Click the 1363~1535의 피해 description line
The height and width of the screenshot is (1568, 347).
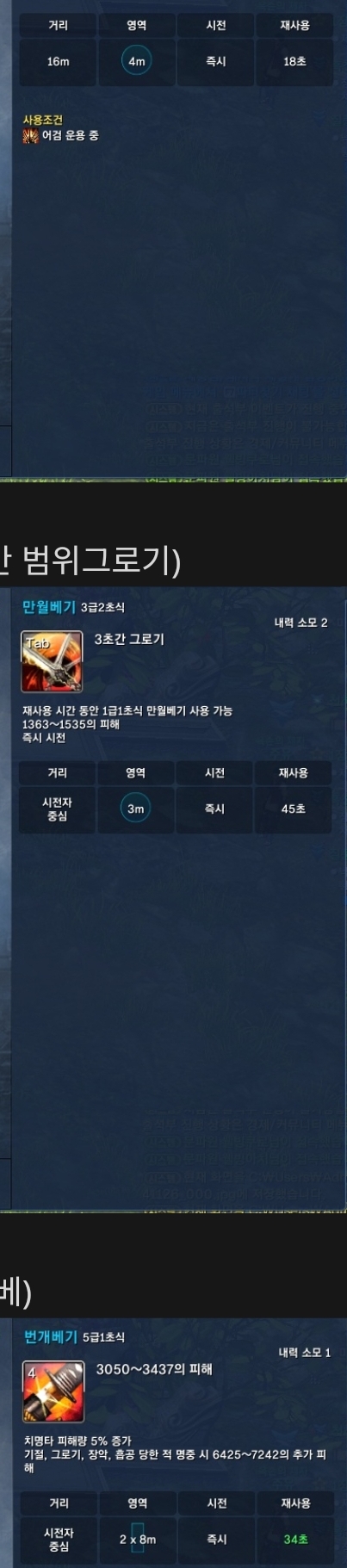(71, 724)
